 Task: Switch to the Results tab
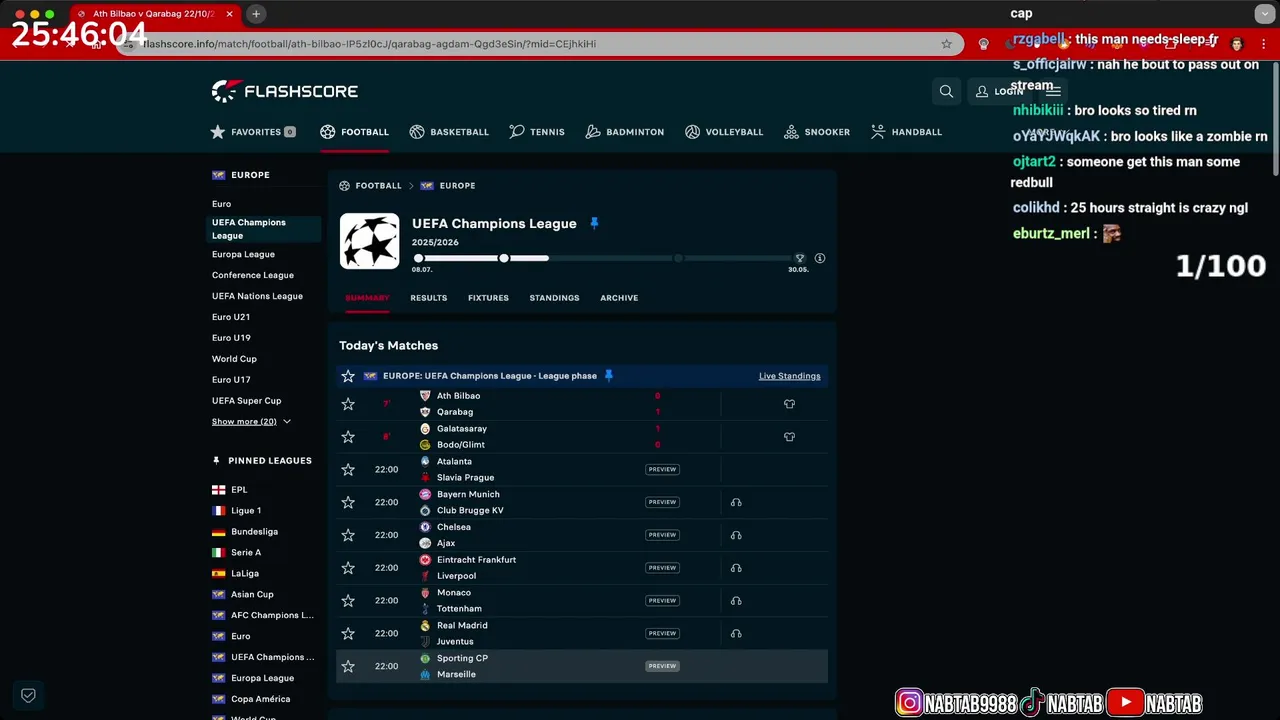428,298
